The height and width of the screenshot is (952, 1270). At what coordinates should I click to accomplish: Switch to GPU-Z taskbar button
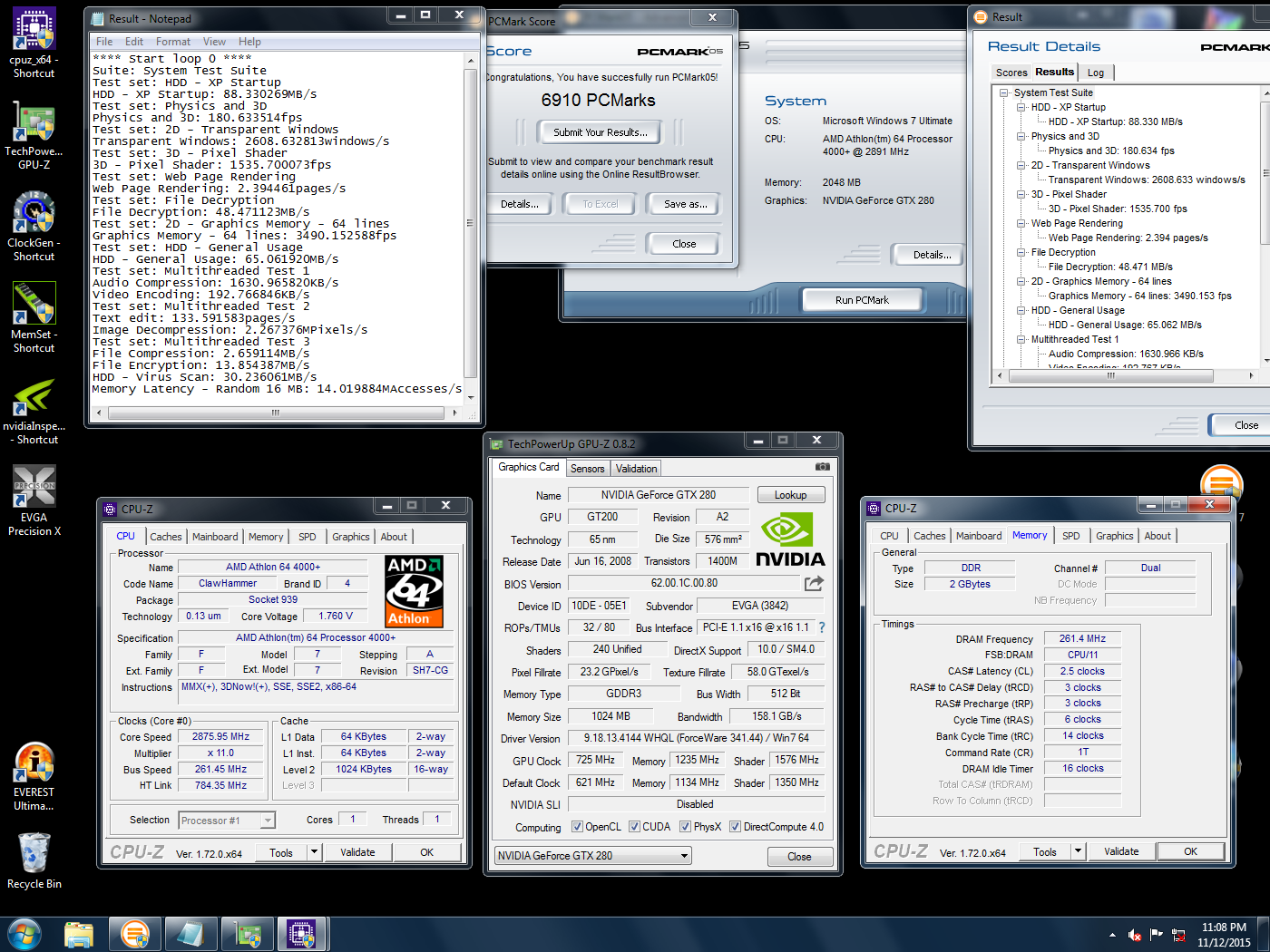point(247,934)
